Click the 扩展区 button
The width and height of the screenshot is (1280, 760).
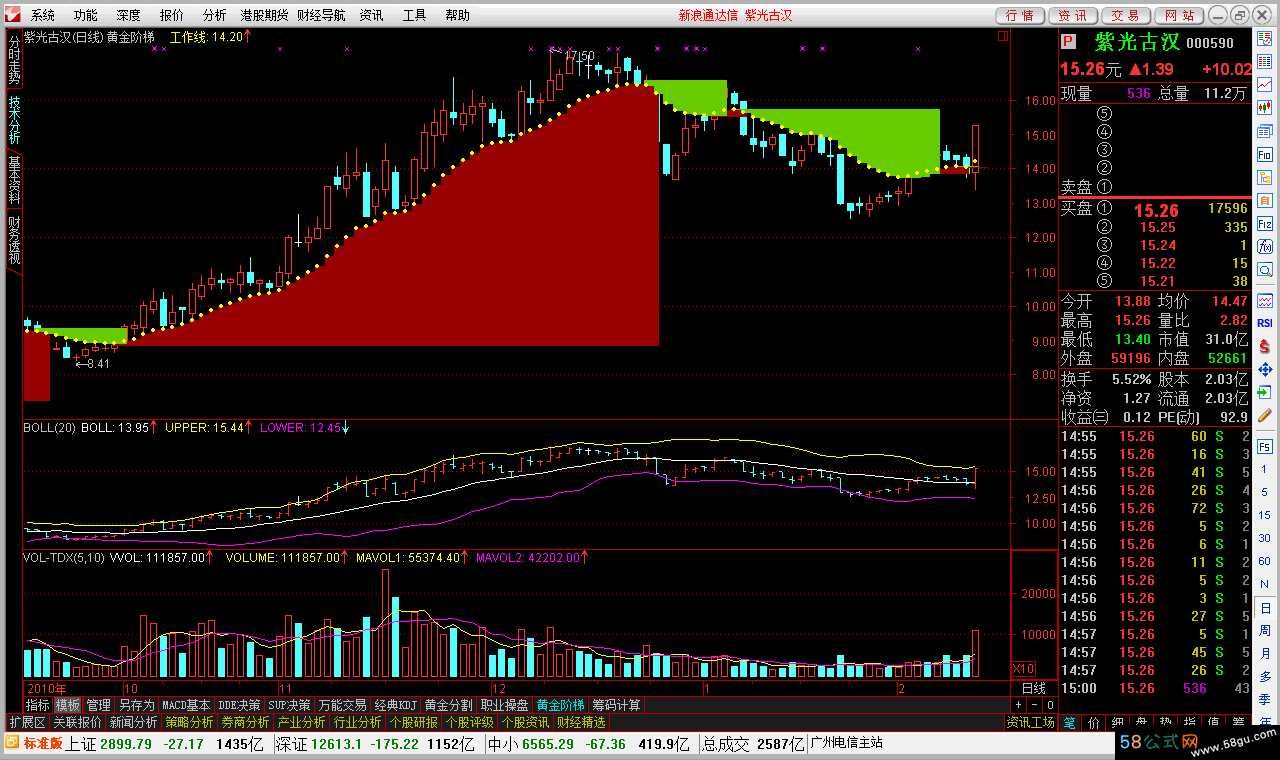27,721
